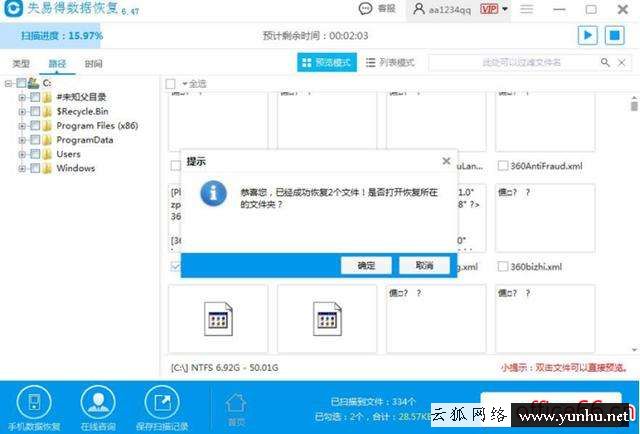Tick the Users folder checkbox
The width and height of the screenshot is (640, 434).
pos(35,154)
